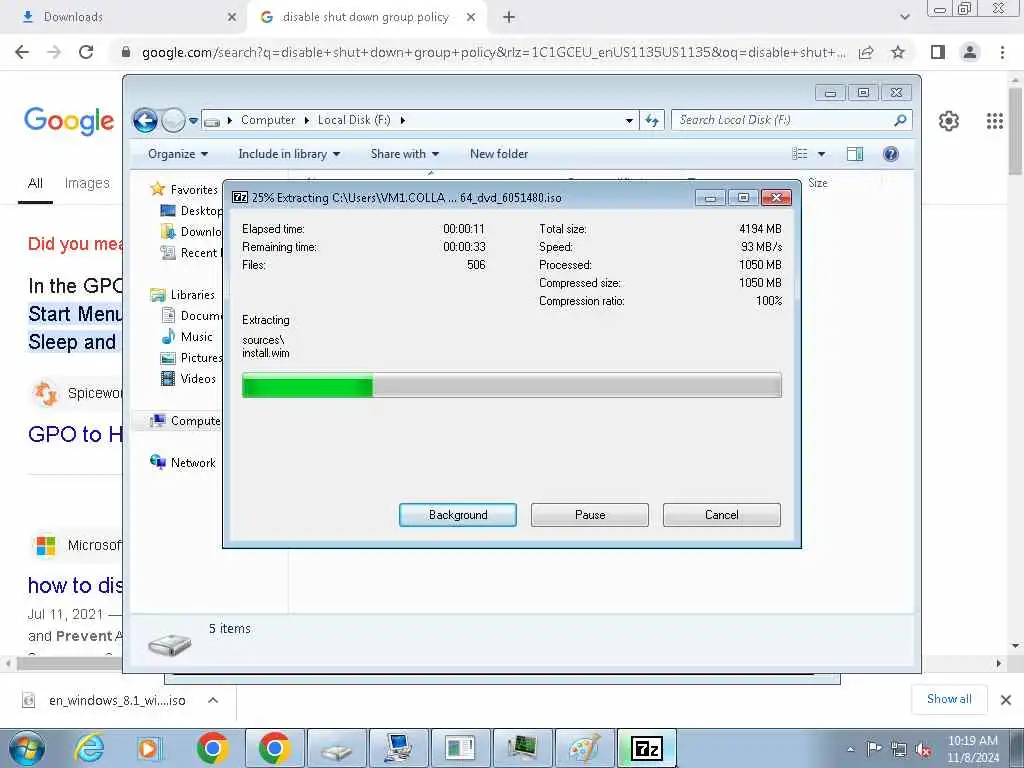Launch Internet Explorer from taskbar
The image size is (1024, 768).
(x=88, y=748)
